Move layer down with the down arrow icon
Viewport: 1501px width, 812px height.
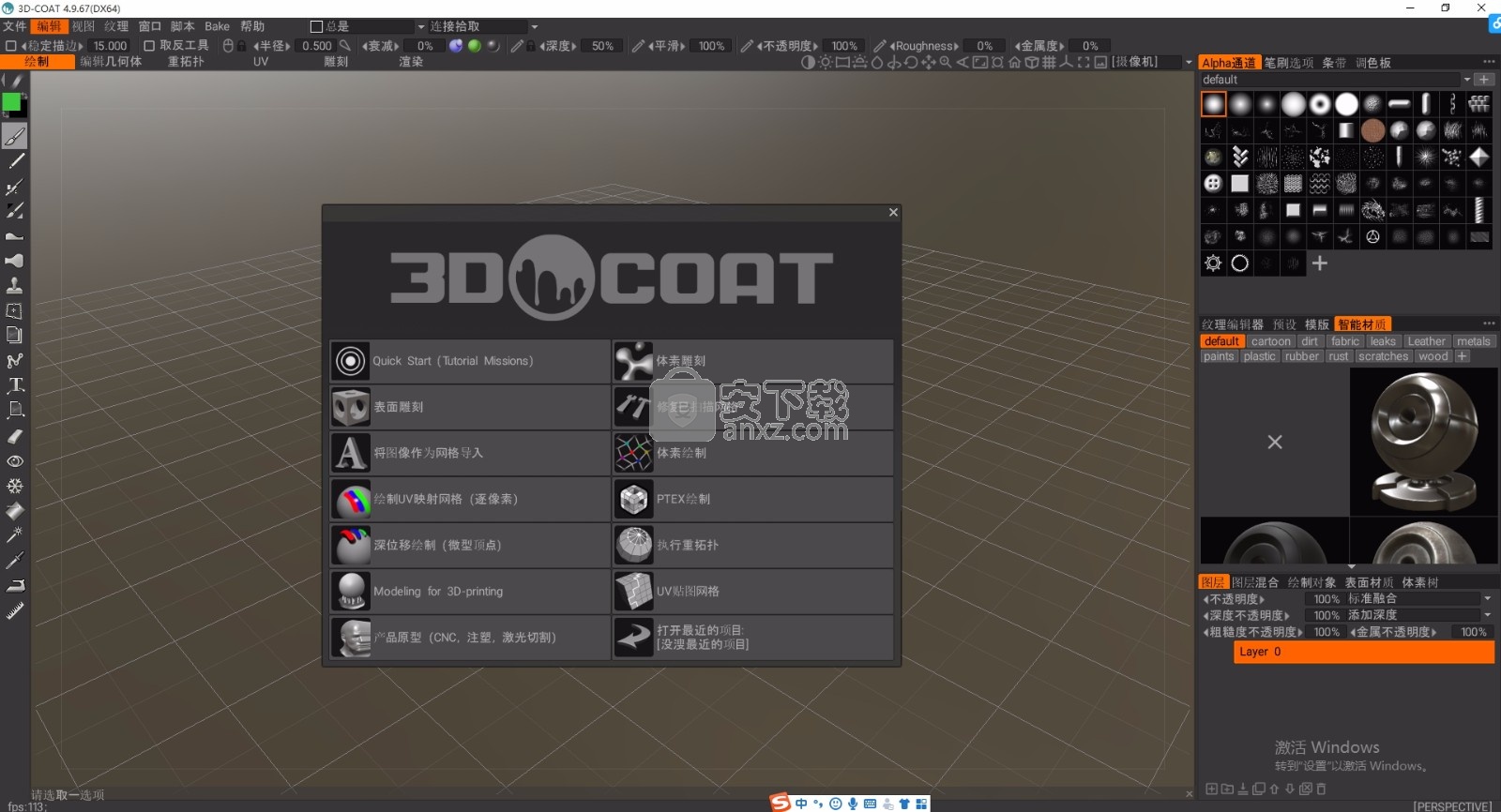click(1290, 789)
